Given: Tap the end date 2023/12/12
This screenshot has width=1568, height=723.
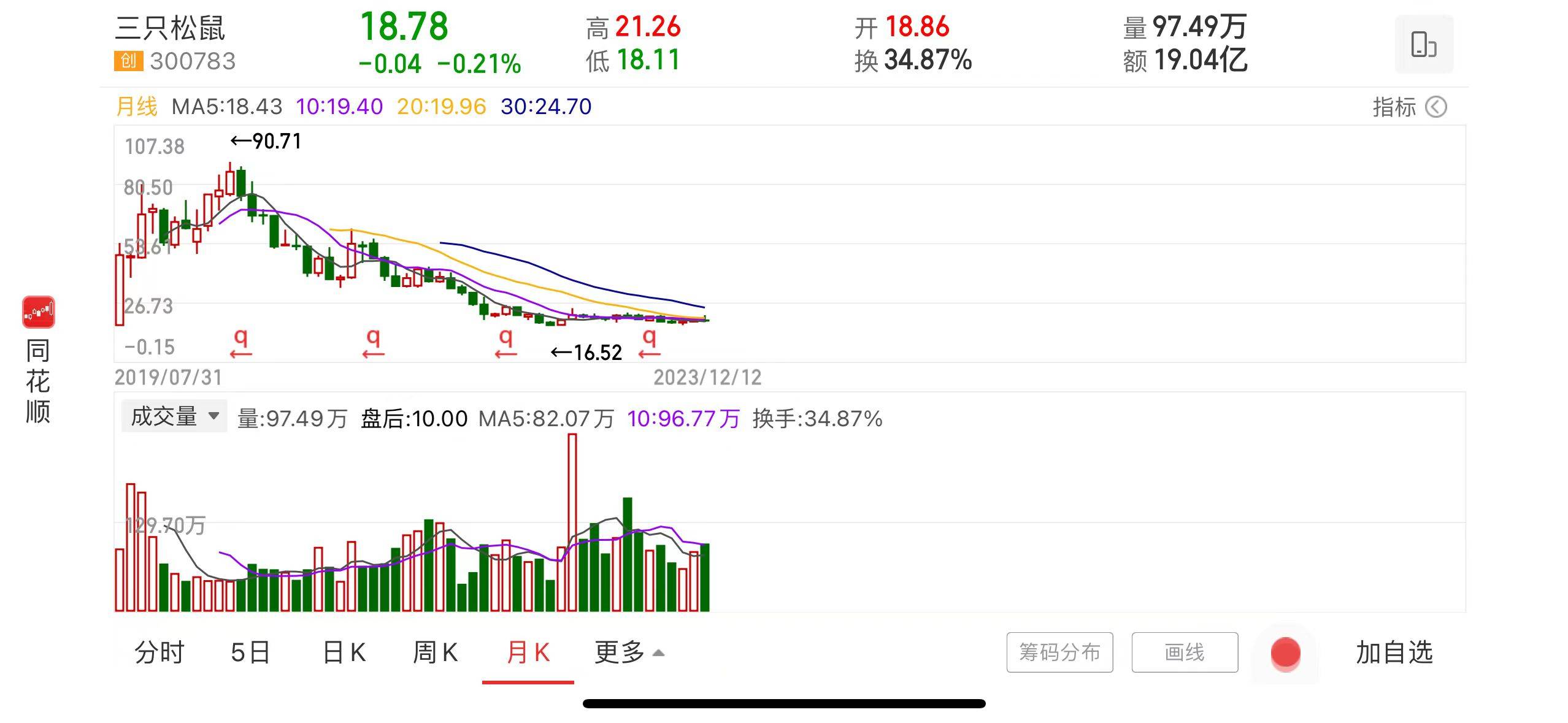Looking at the screenshot, I should pos(707,378).
